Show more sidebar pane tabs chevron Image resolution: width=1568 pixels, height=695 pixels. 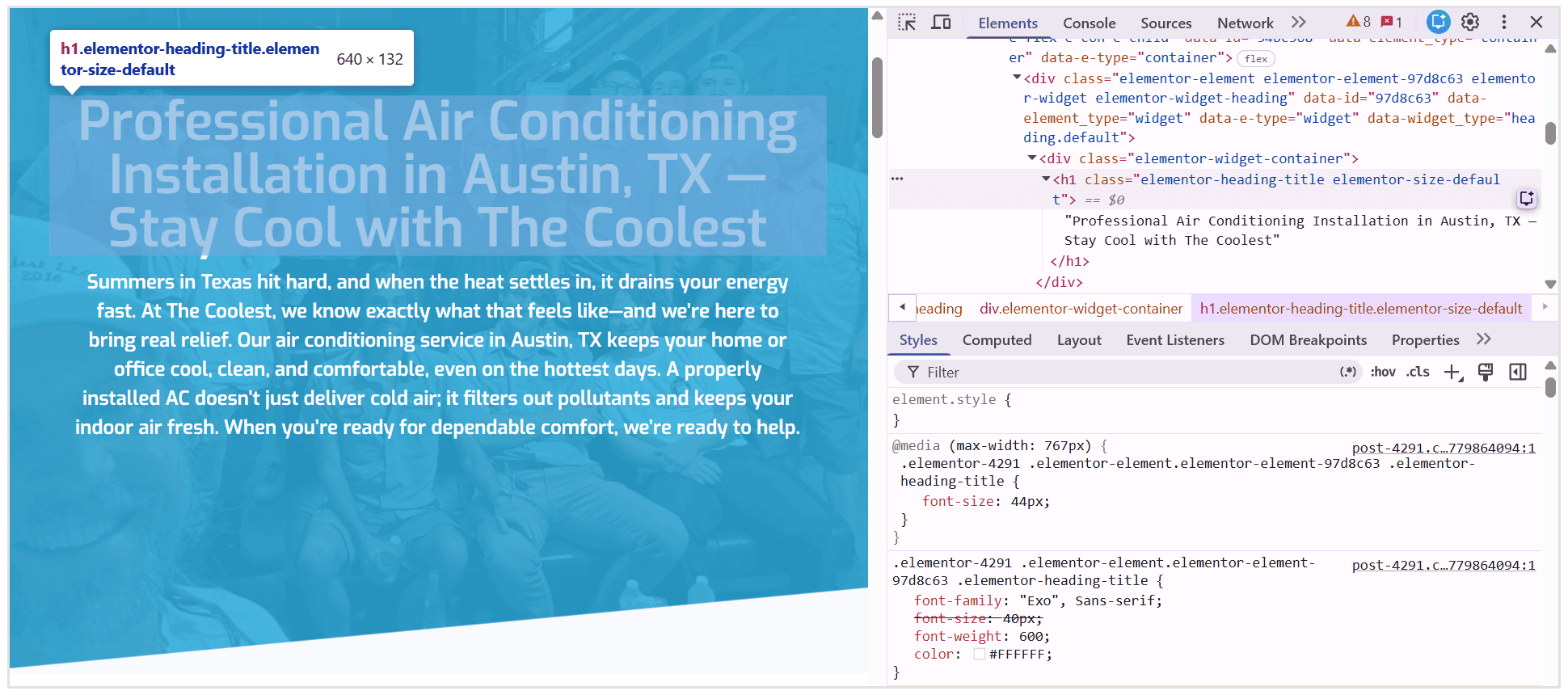click(1483, 339)
